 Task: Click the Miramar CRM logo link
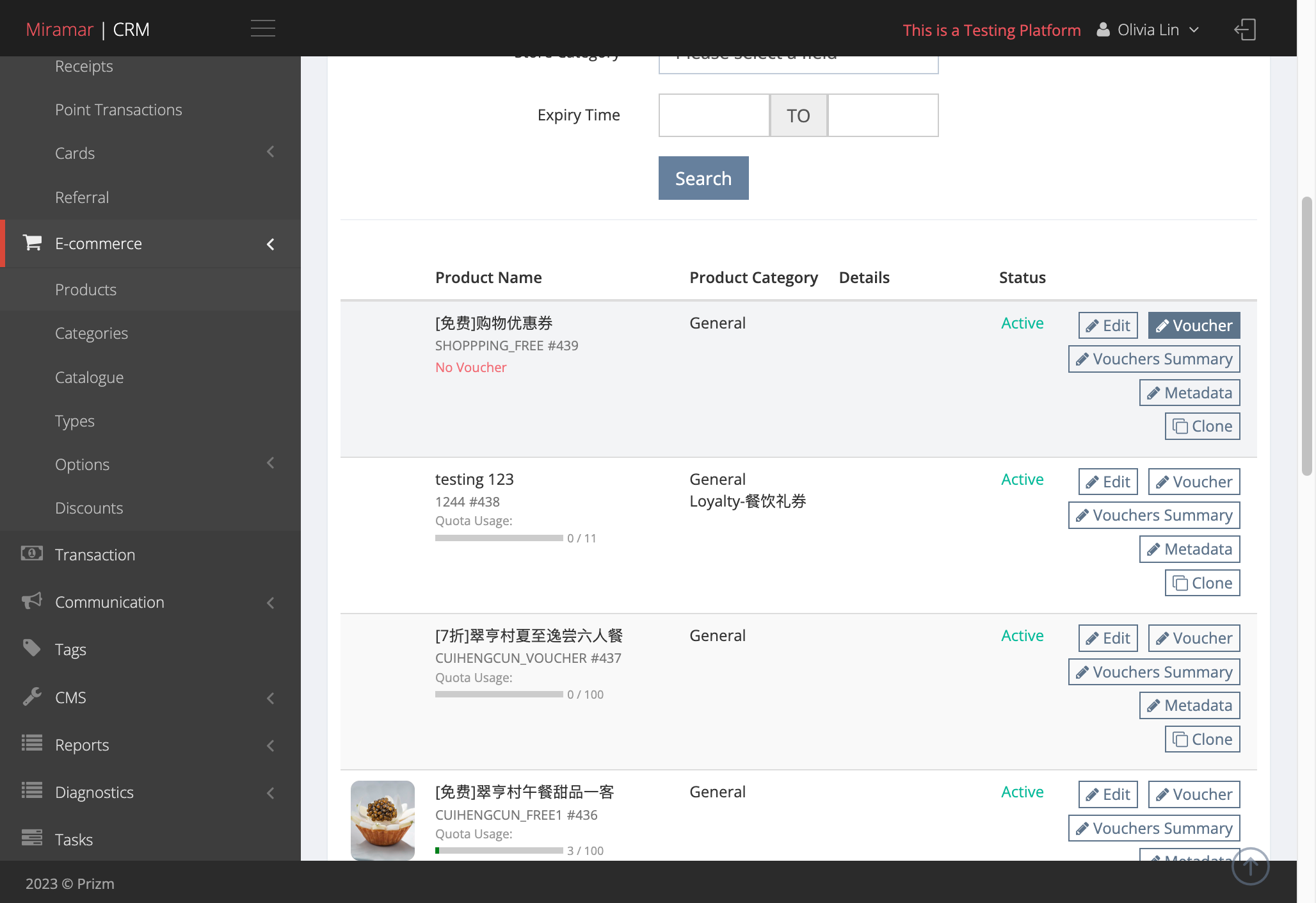(x=88, y=29)
